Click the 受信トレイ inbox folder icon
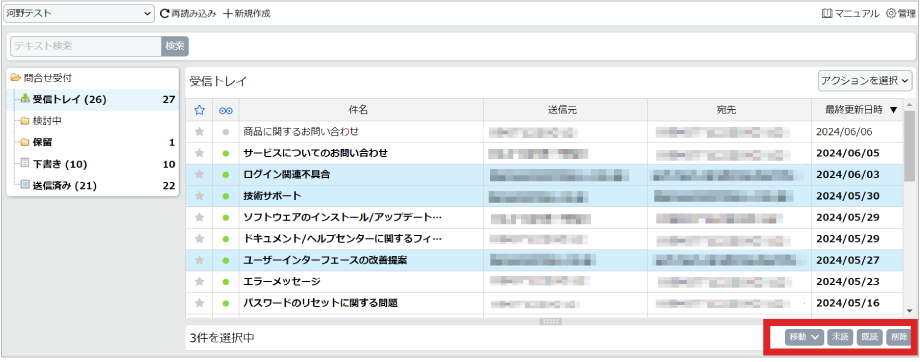The image size is (920, 362). point(25,99)
